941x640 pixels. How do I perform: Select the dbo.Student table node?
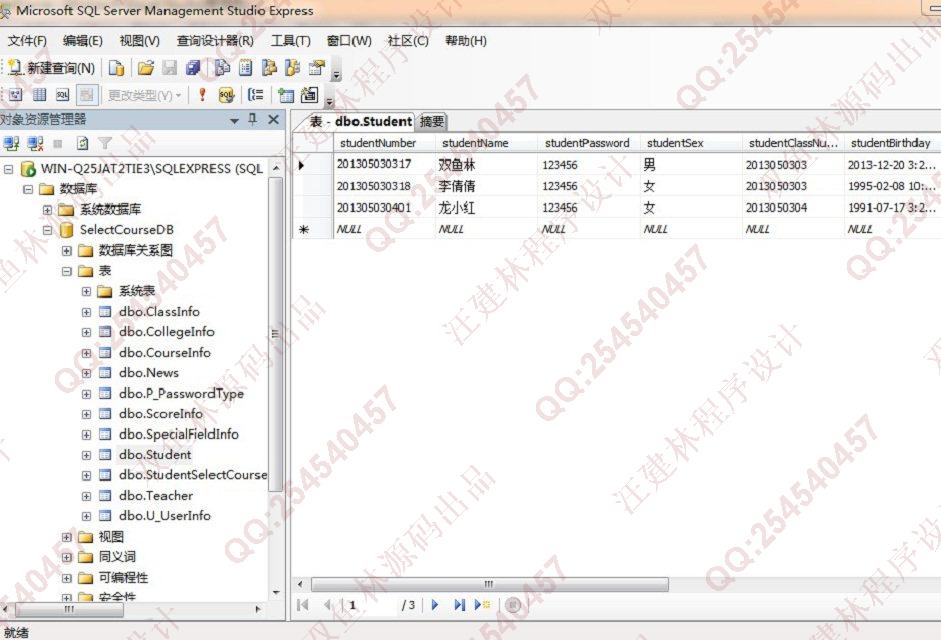click(155, 454)
